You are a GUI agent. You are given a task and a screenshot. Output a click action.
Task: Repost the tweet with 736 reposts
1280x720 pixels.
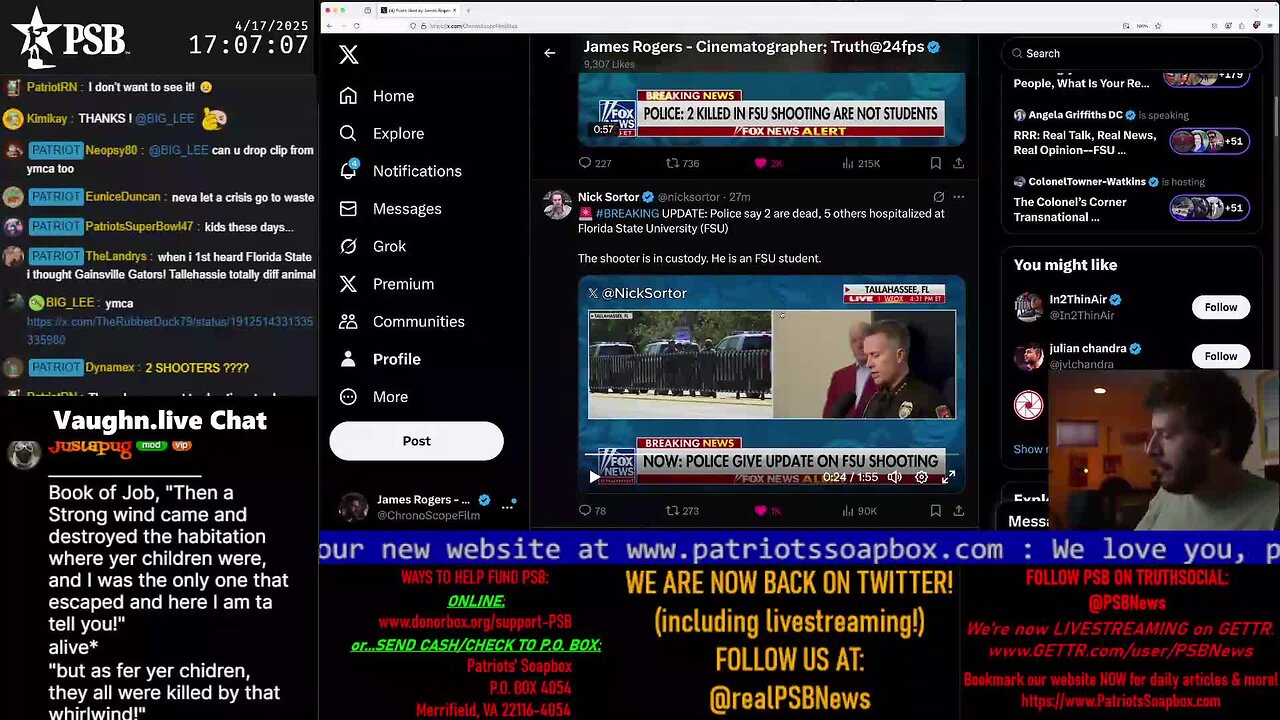[x=683, y=163]
